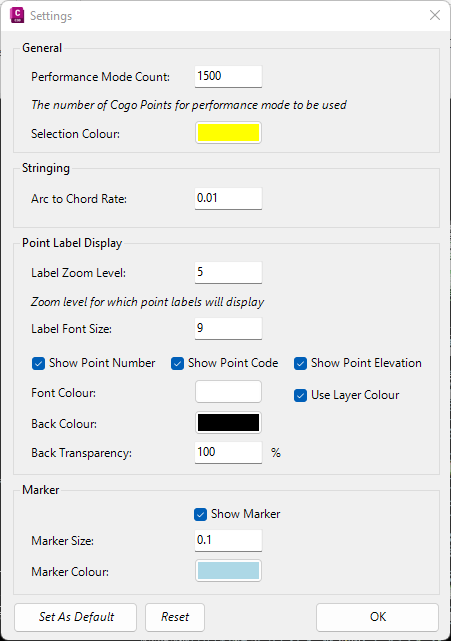The height and width of the screenshot is (641, 451).
Task: Click the Label Font Size box
Action: 228,329
